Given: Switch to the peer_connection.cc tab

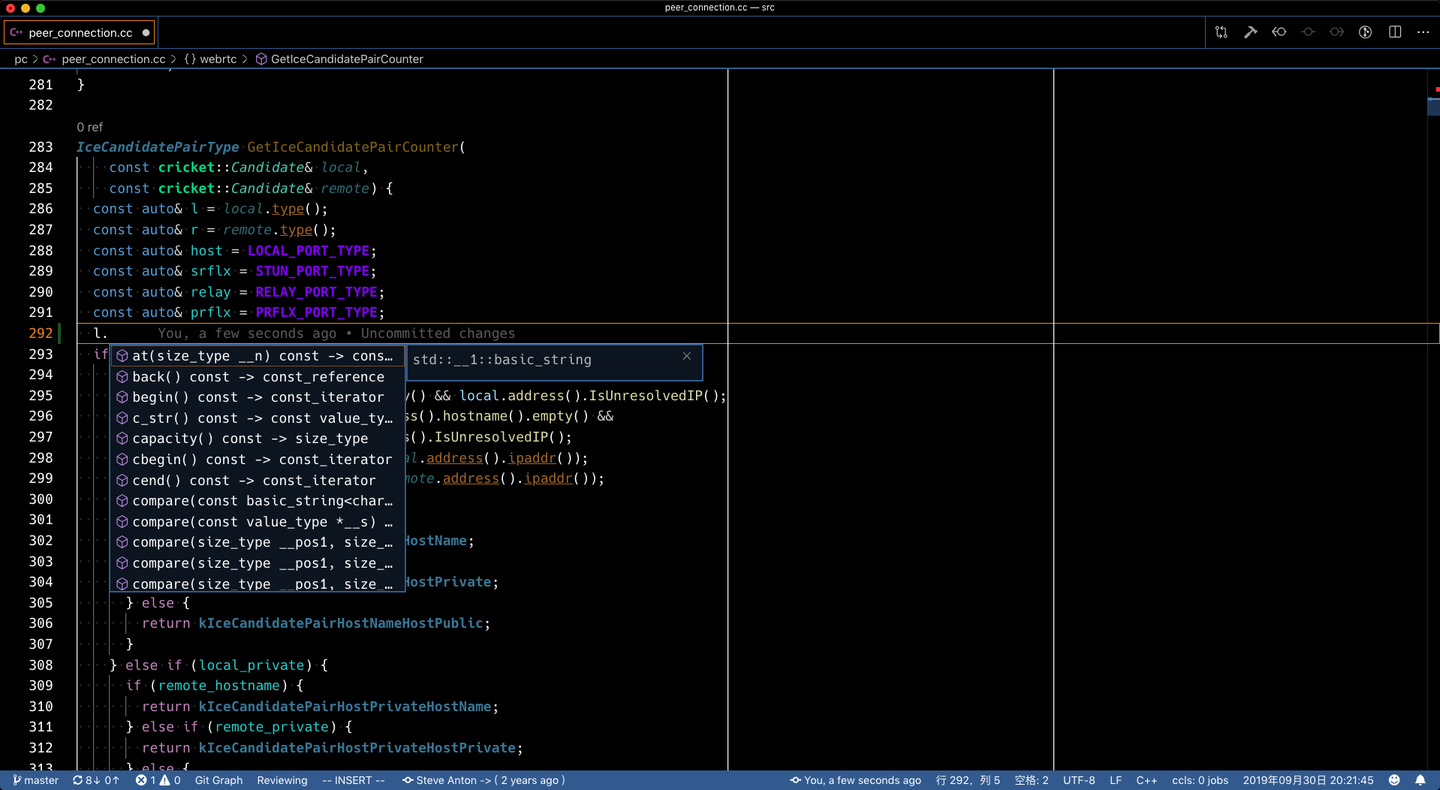Looking at the screenshot, I should point(78,31).
